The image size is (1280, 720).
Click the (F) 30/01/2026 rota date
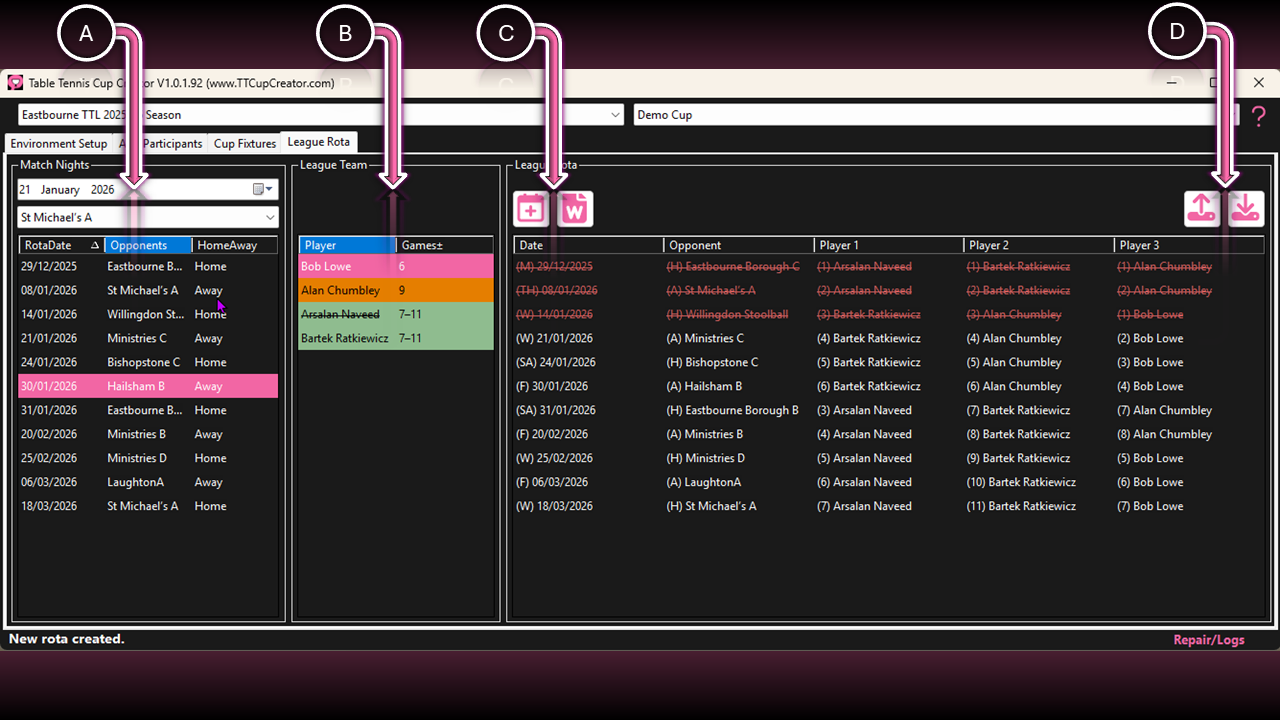[552, 386]
